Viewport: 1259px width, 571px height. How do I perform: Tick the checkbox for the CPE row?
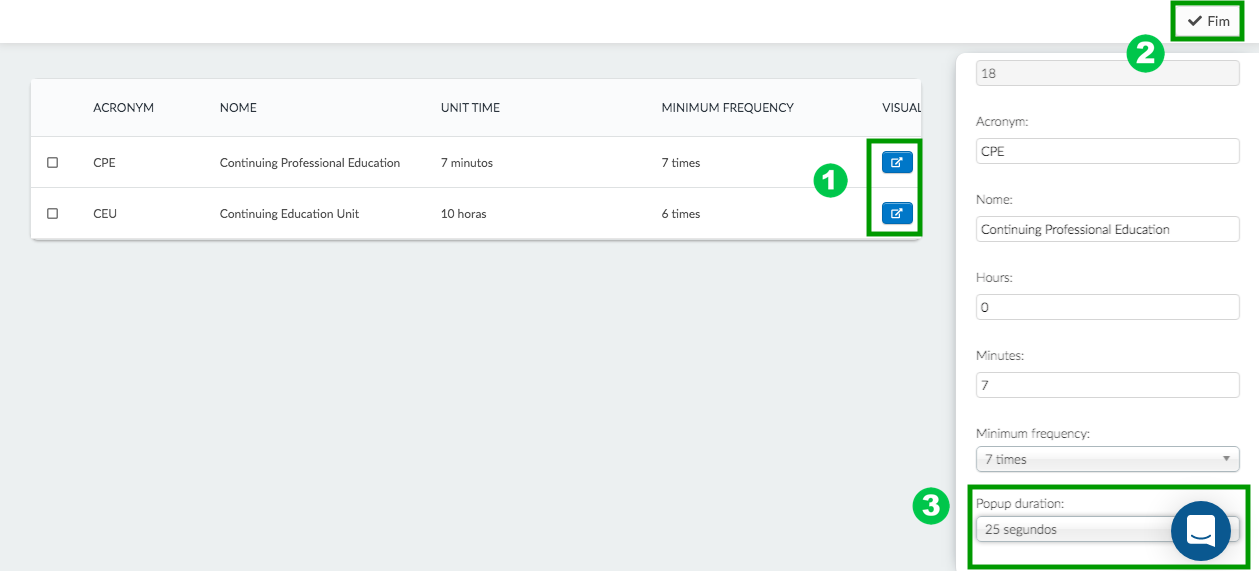pos(53,162)
